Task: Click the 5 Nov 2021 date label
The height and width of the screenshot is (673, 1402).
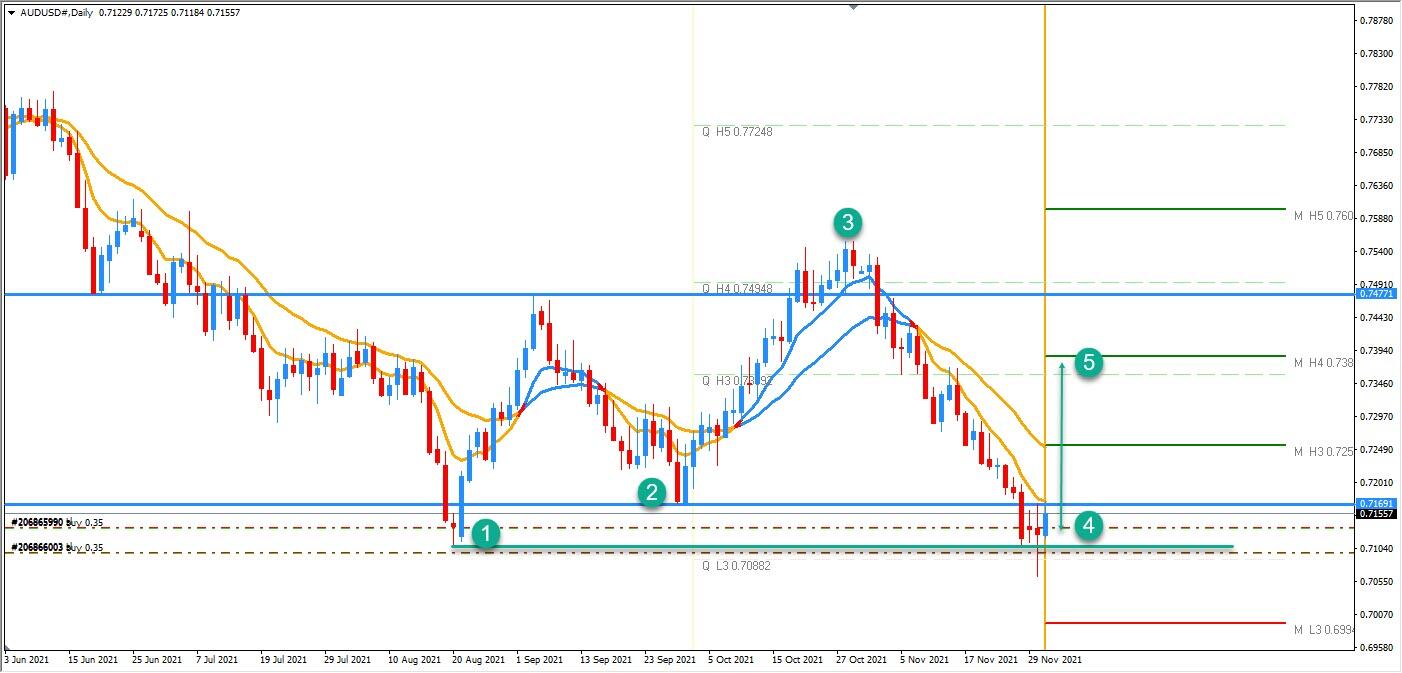Action: pyautogui.click(x=924, y=660)
